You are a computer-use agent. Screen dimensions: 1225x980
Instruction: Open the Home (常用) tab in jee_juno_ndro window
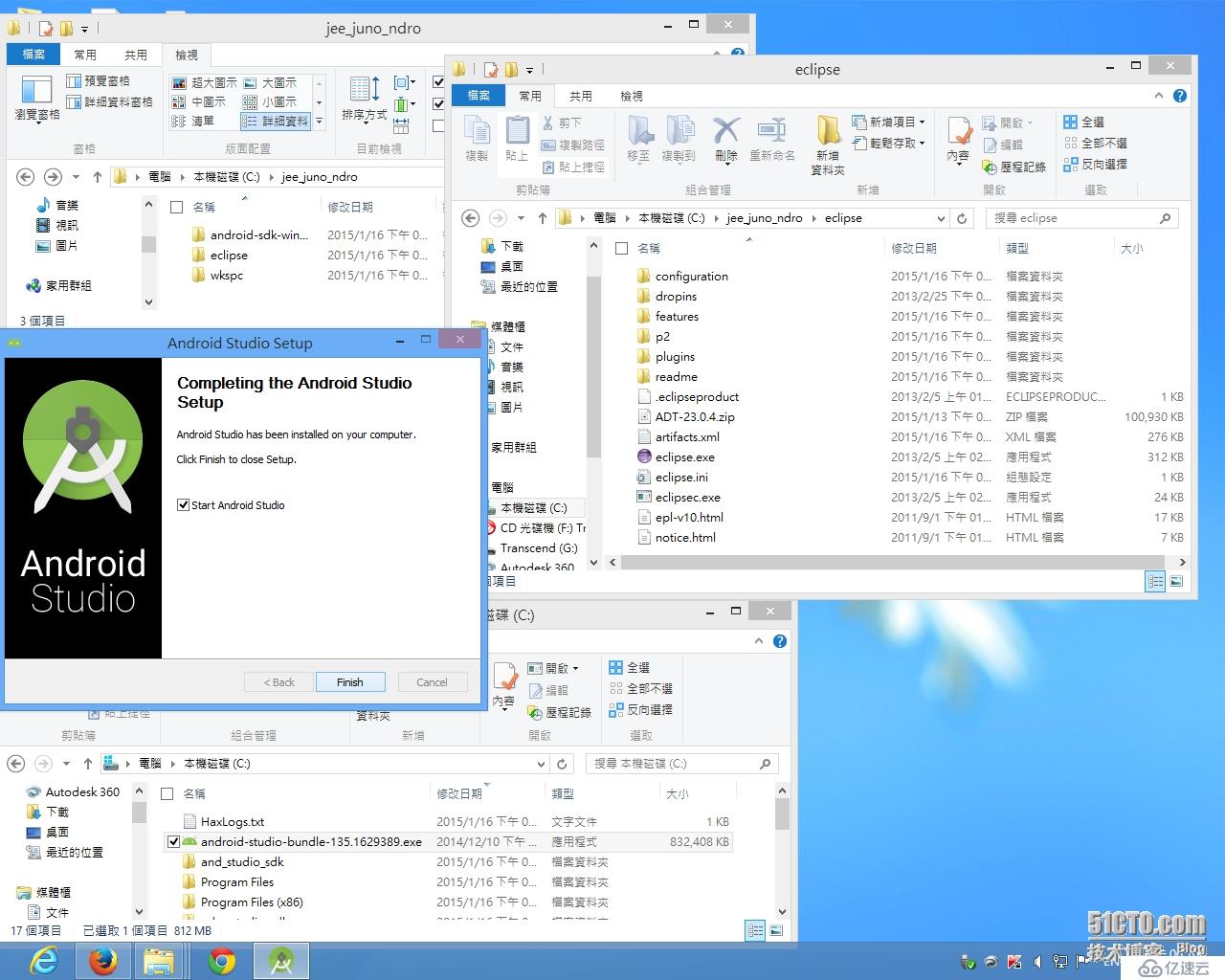click(85, 55)
